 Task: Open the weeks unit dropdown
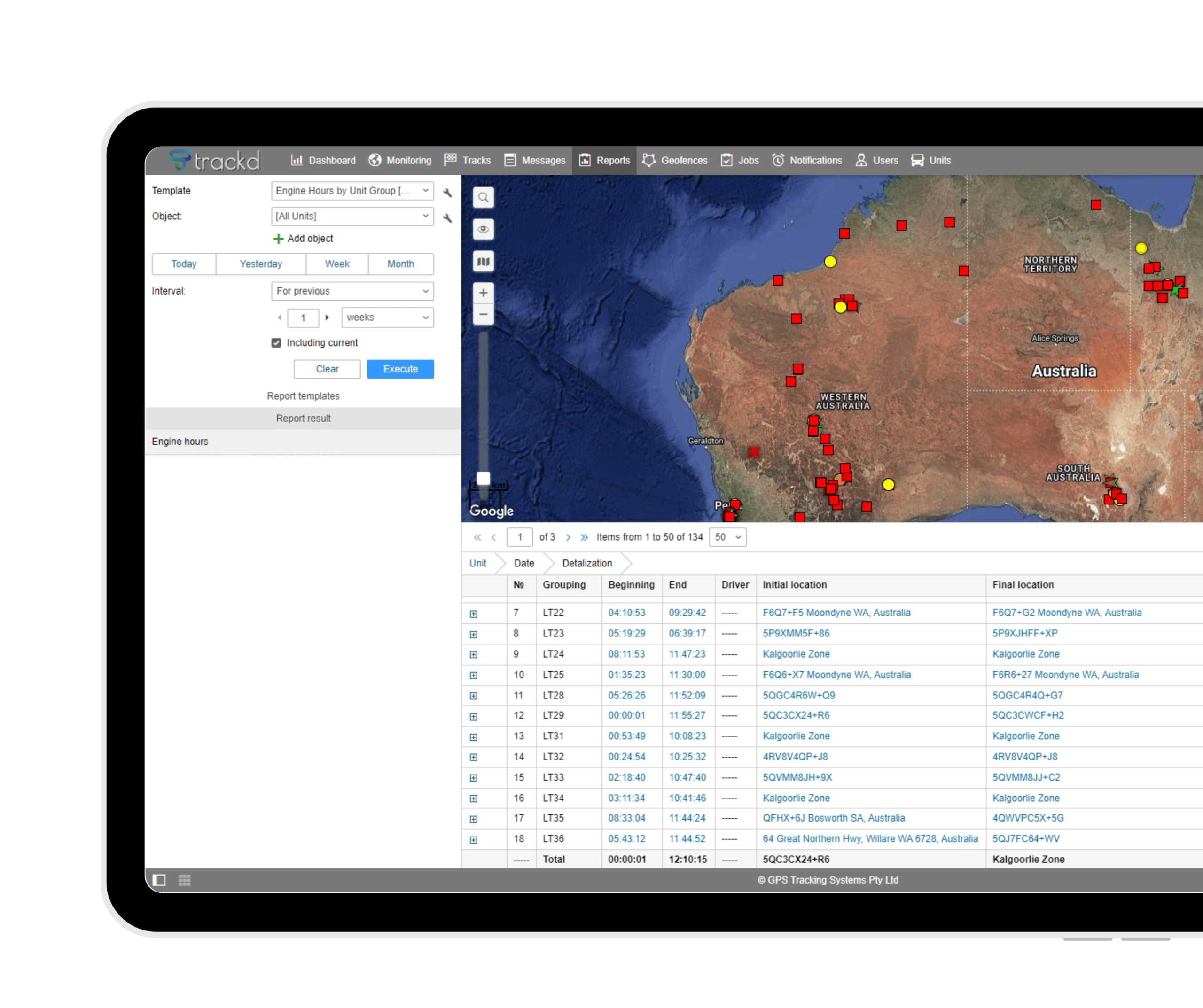click(387, 318)
